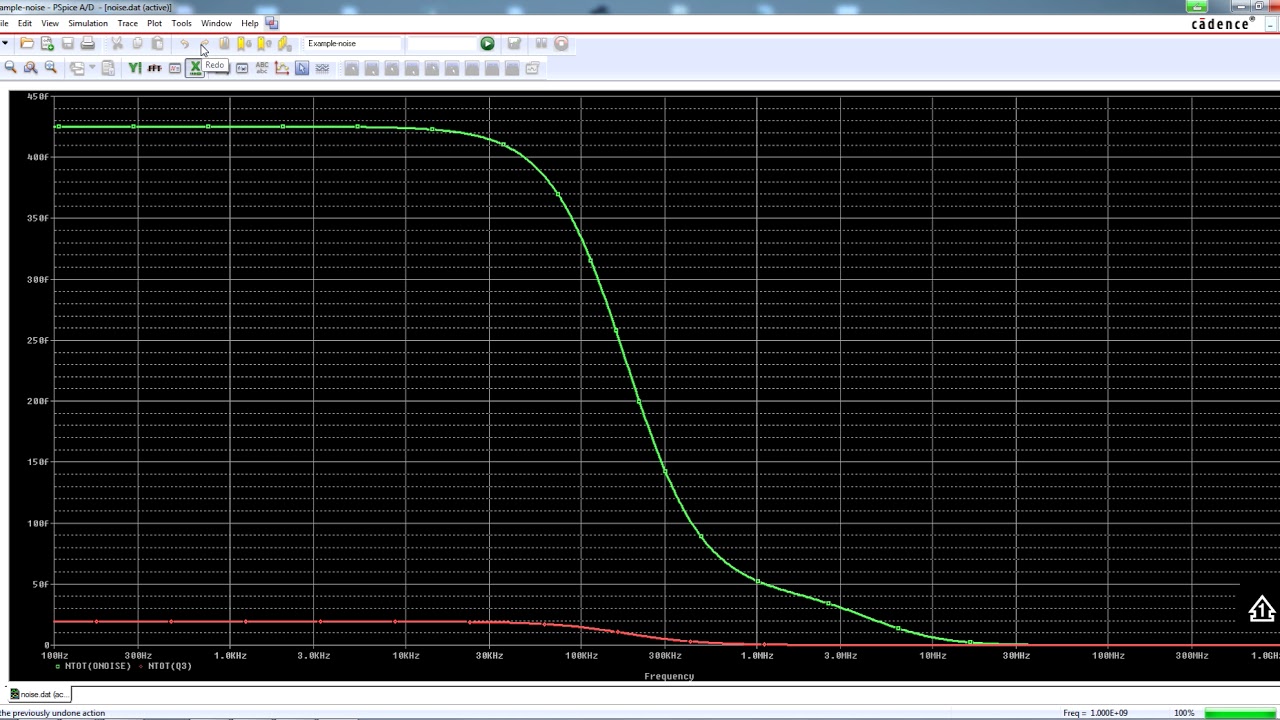Click the 100% status bar indicator
Image resolution: width=1280 pixels, height=720 pixels.
[x=1184, y=713]
